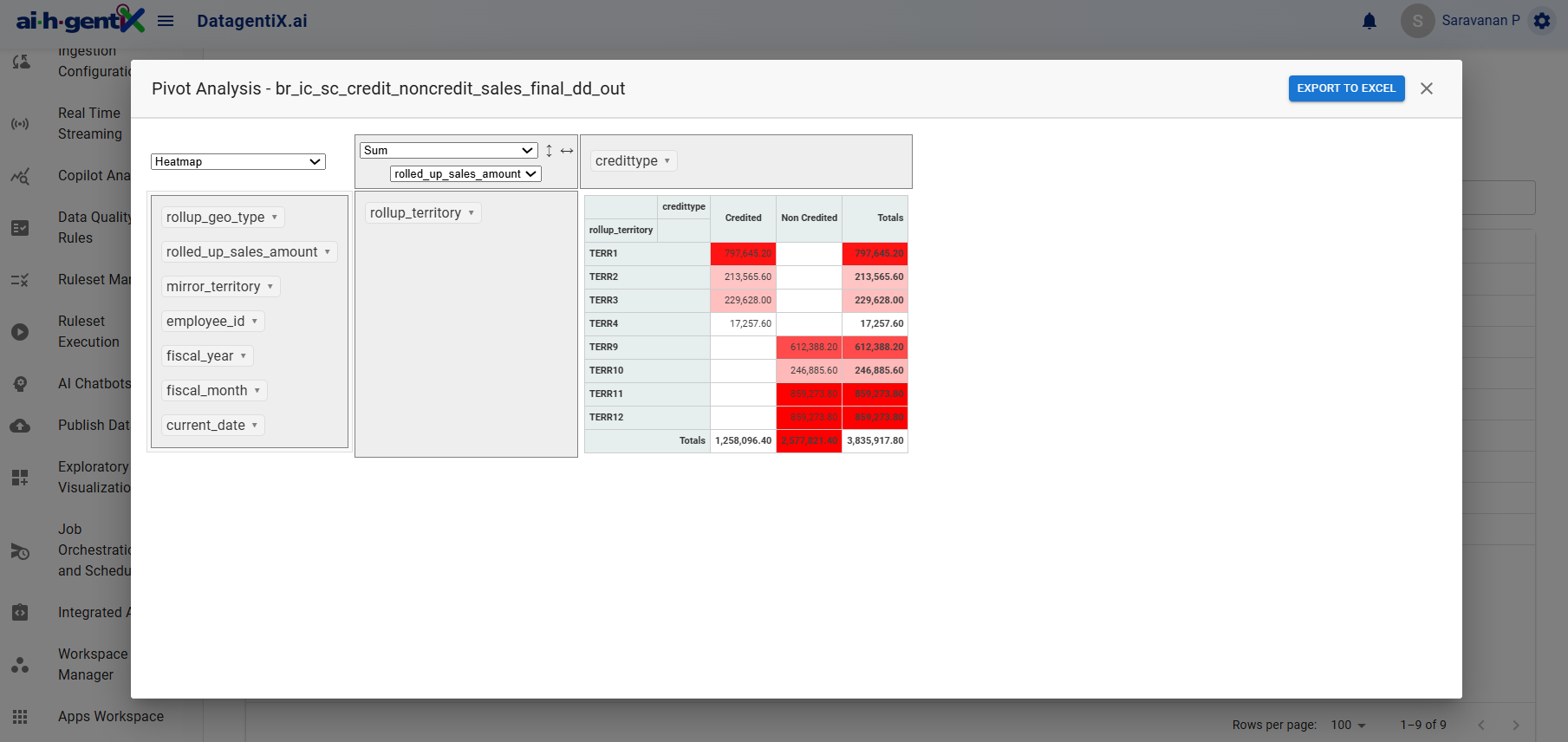The image size is (1568, 742).
Task: Click the Copilot Analytics sidebar icon
Action: click(20, 176)
